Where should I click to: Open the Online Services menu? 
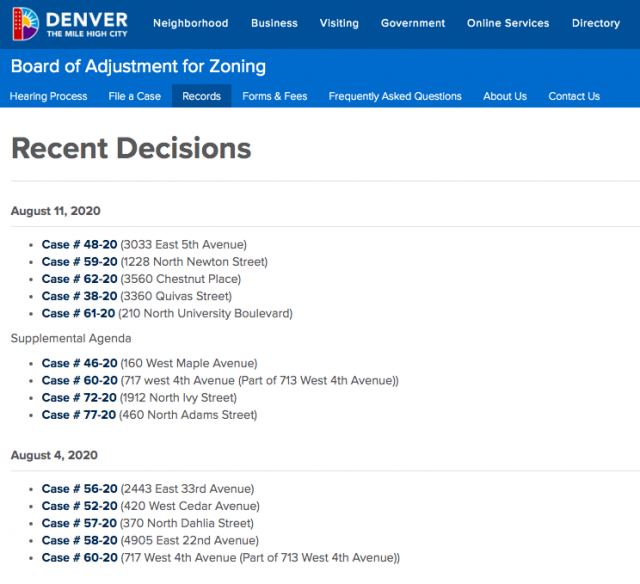tap(508, 23)
